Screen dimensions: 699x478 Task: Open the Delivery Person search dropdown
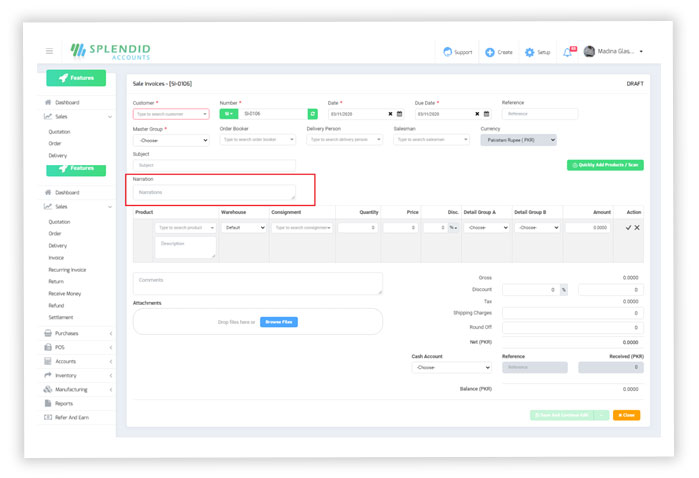345,140
